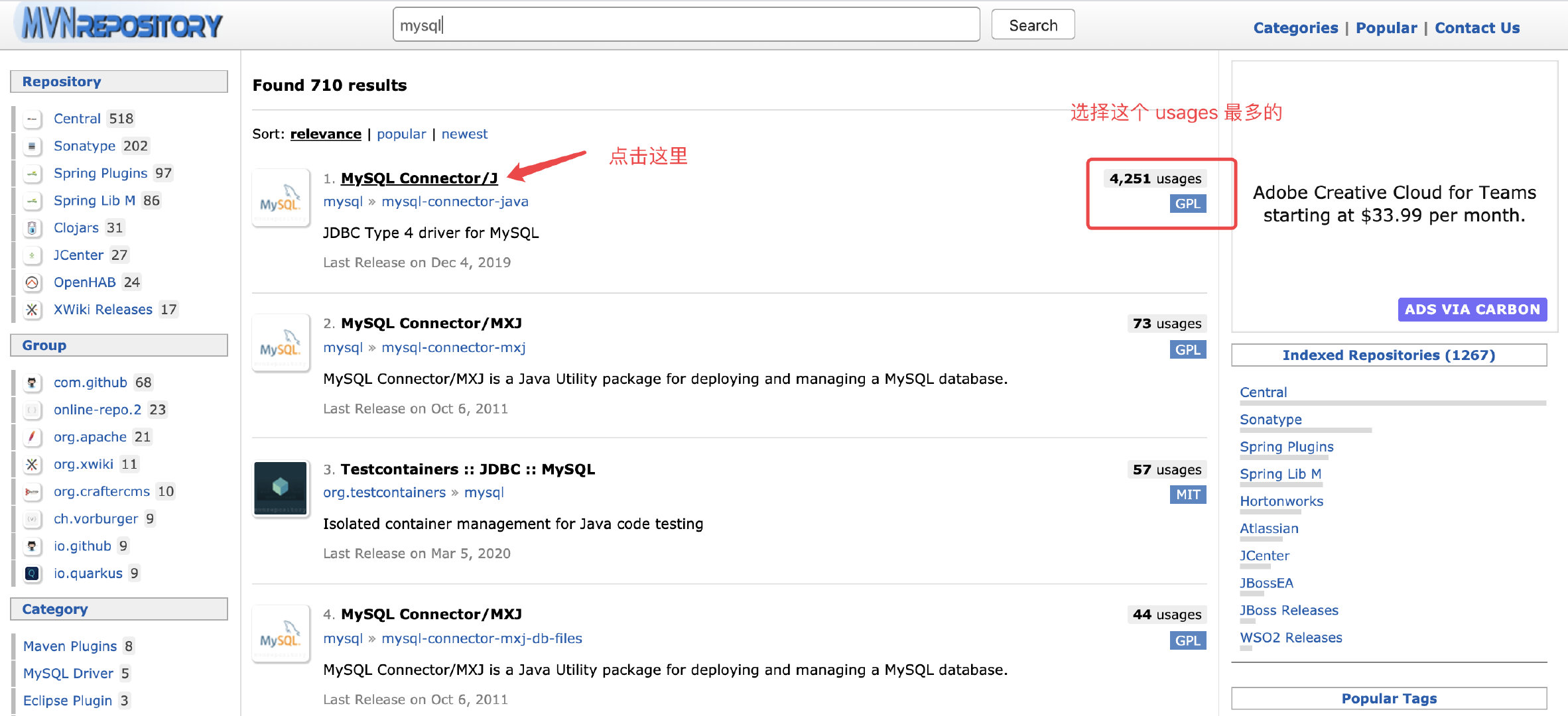This screenshot has height=716, width=1568.
Task: Click the Testcontainers JDBC MySQL thumbnail
Action: click(x=281, y=489)
